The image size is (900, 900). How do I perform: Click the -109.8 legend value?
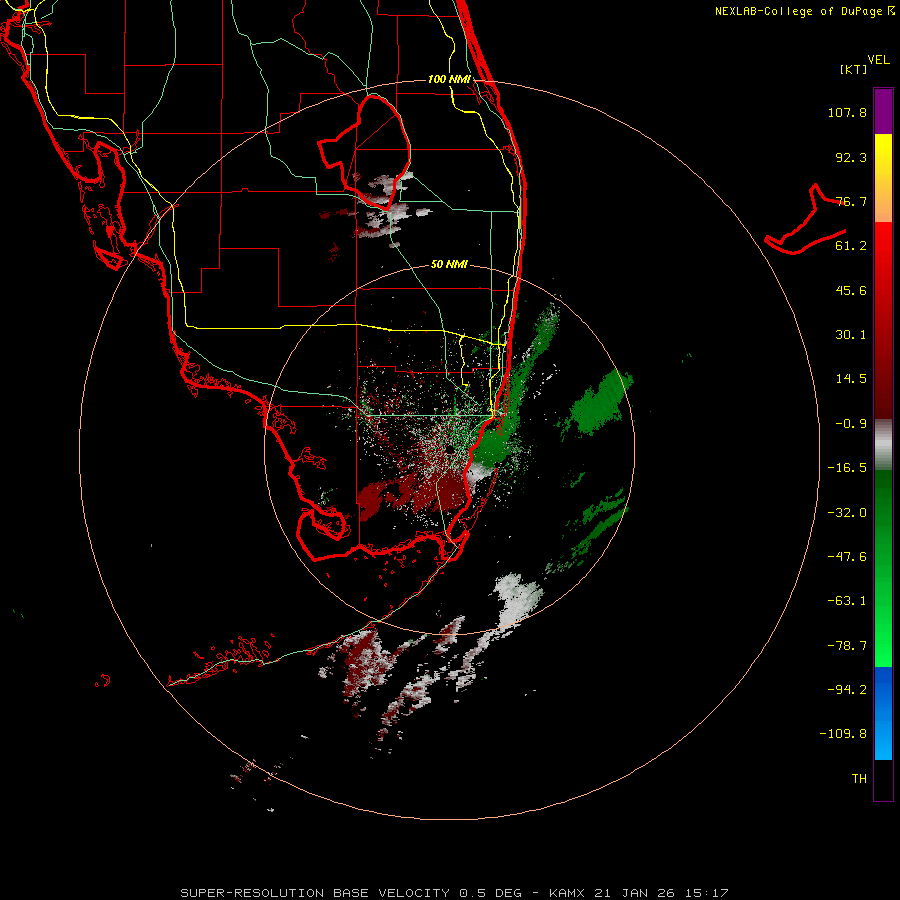843,734
